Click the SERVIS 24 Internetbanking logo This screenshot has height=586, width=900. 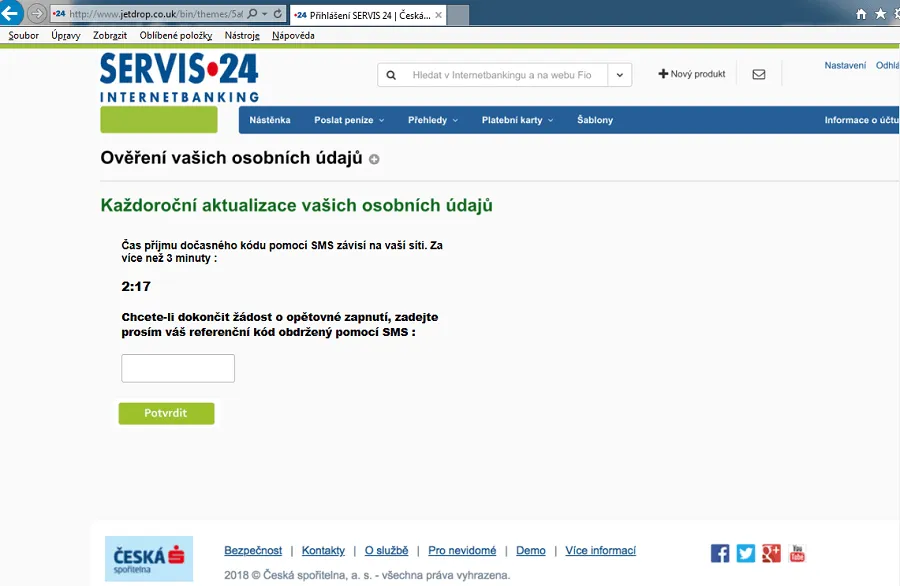click(x=179, y=77)
